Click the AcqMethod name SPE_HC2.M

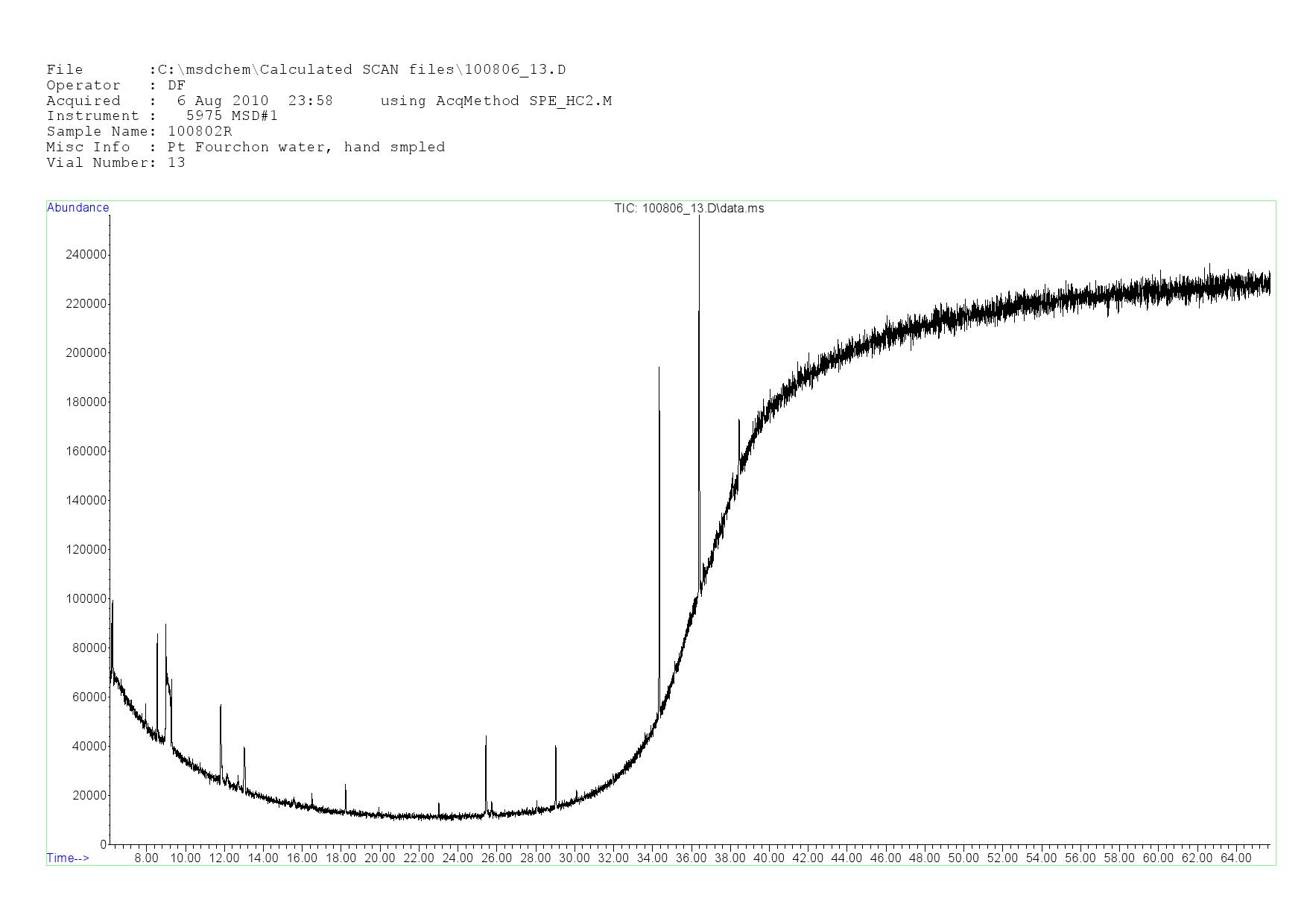point(570,101)
